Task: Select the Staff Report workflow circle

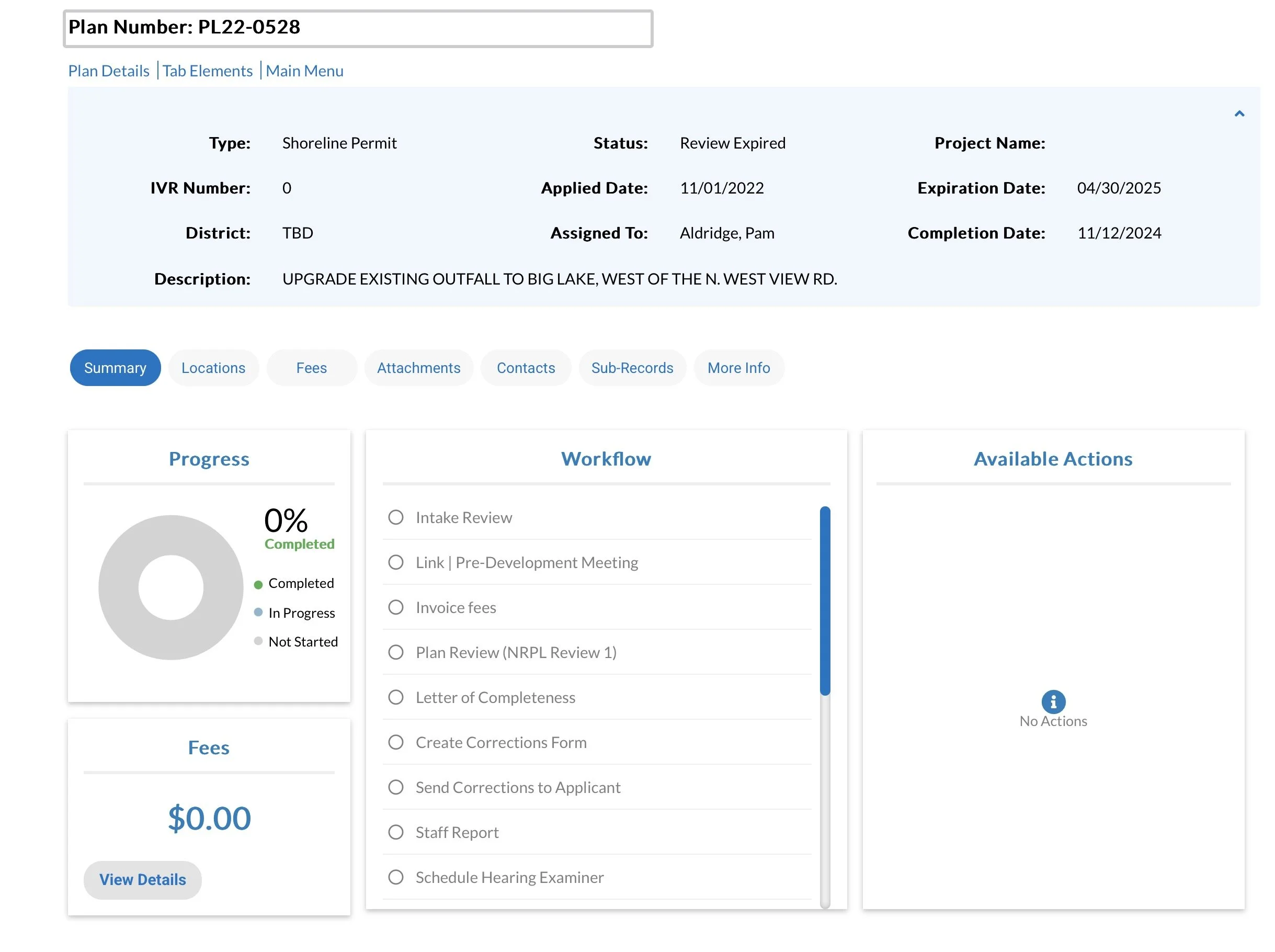Action: click(396, 832)
